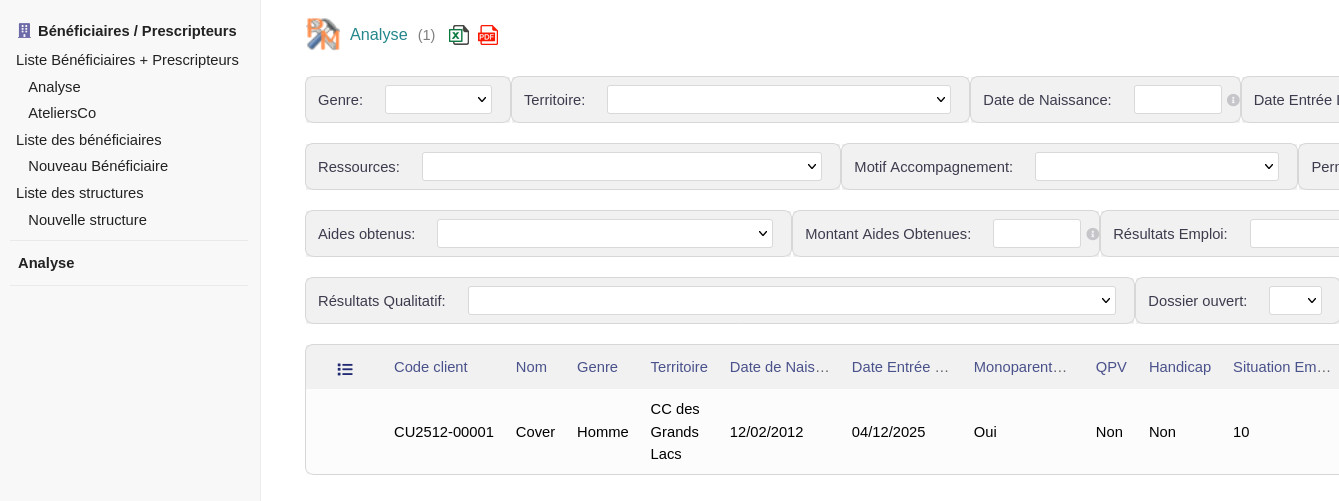Expand the Résultats Qualitatif dropdown
This screenshot has height=501, width=1339.
(791, 301)
